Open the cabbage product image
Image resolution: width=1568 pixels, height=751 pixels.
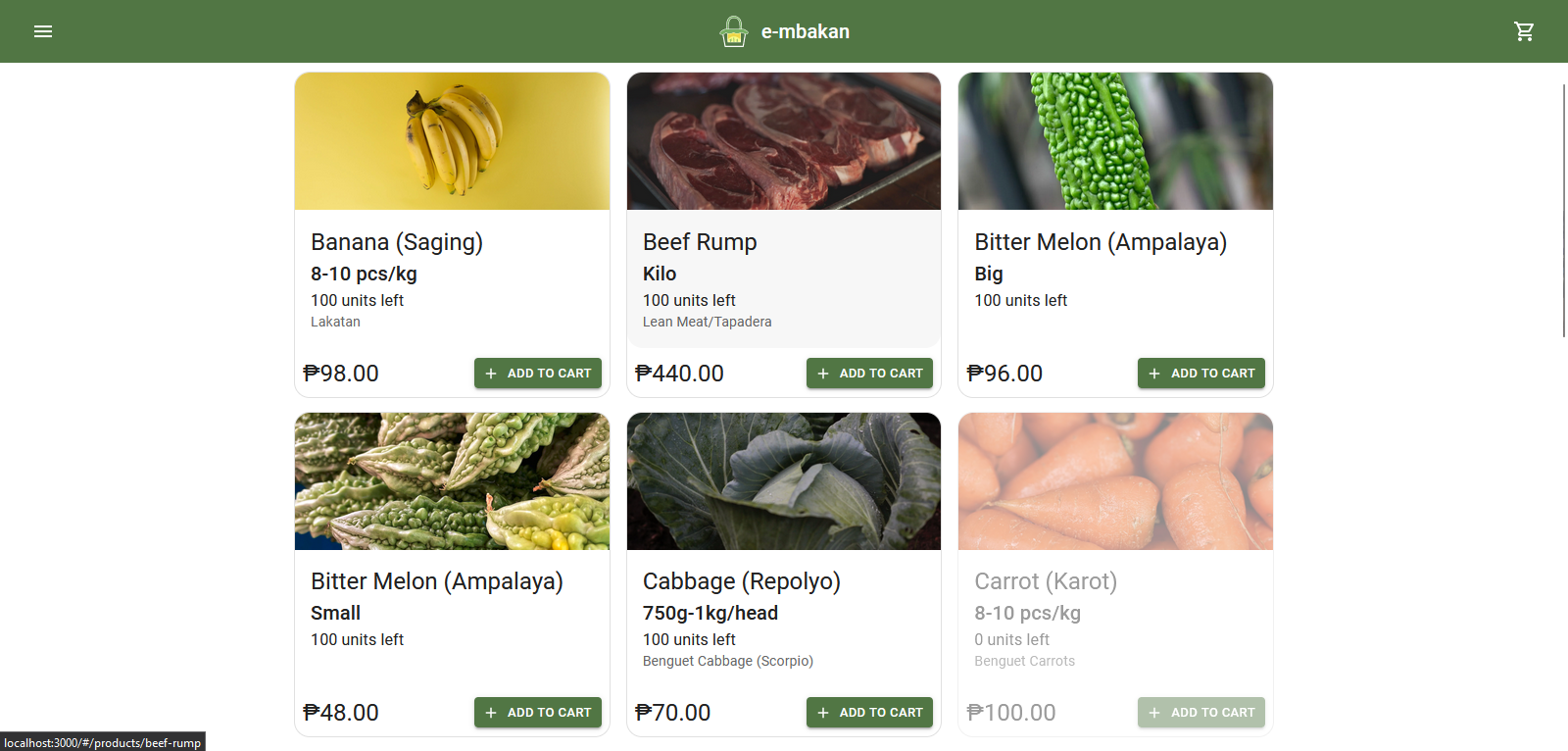point(784,481)
